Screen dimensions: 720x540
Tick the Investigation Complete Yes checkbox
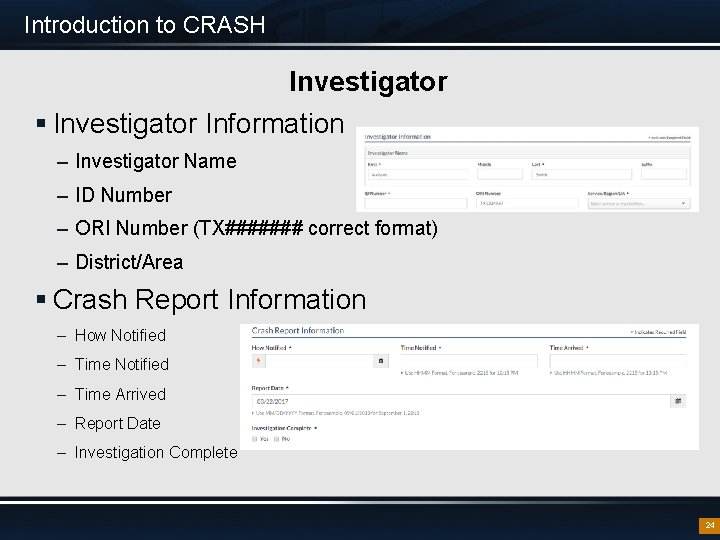click(x=254, y=439)
